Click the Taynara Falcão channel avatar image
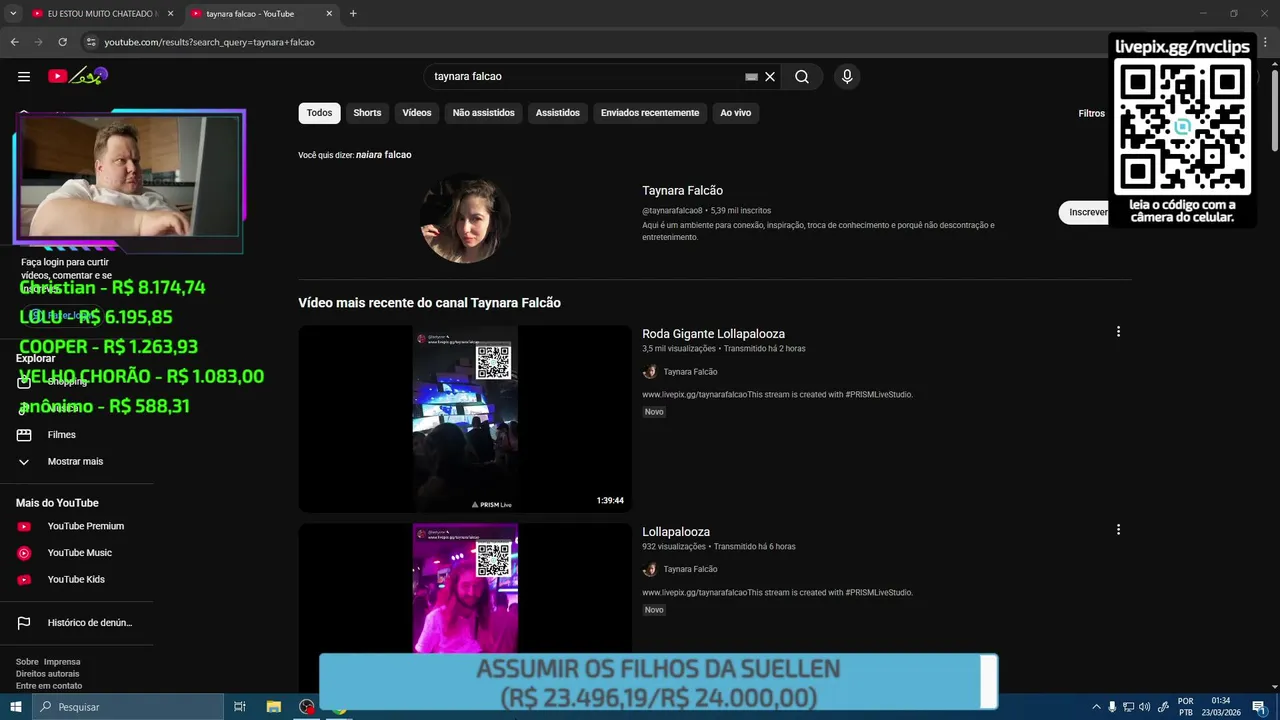Viewport: 1280px width, 720px height. click(465, 220)
